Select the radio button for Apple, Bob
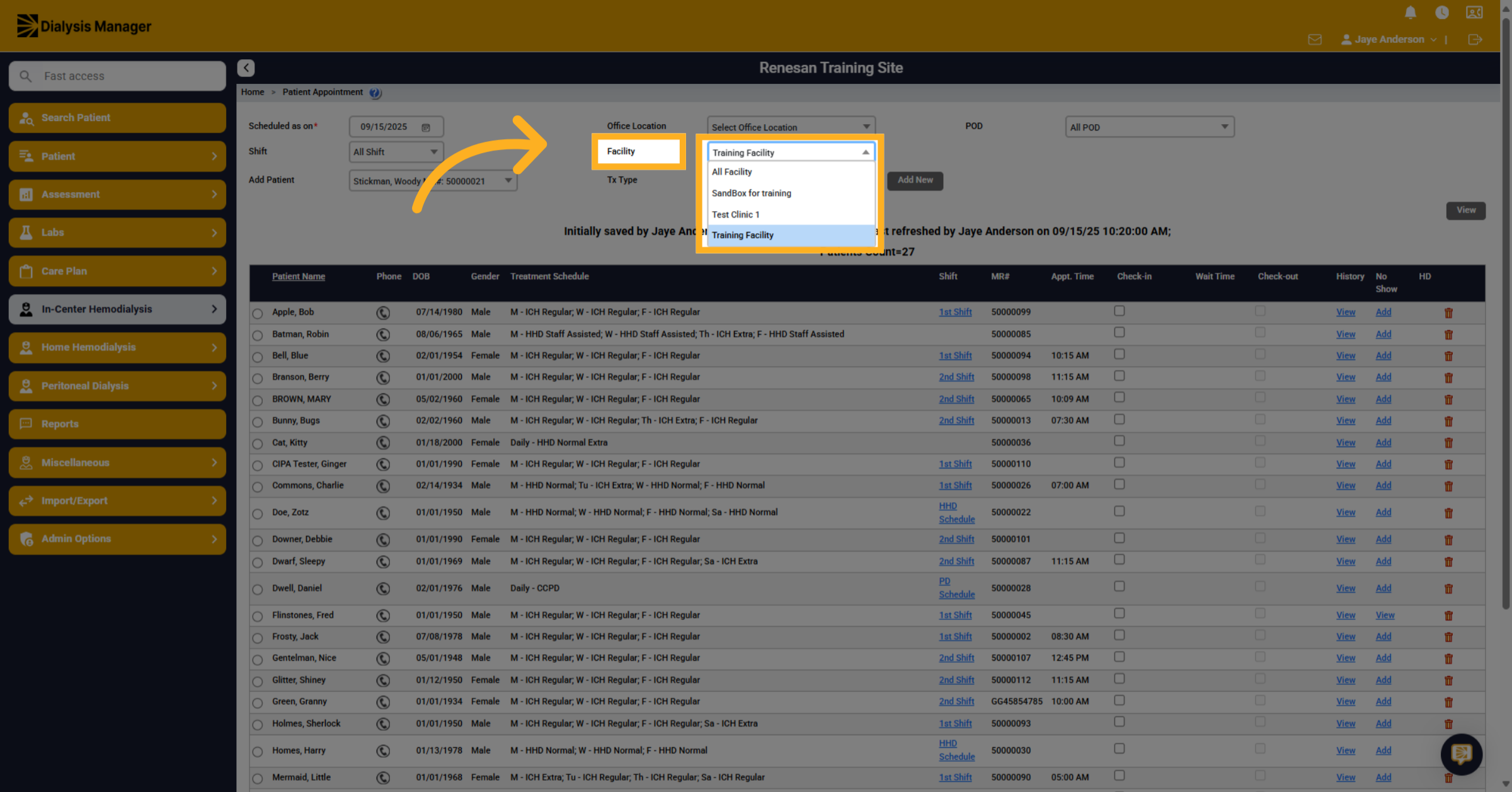Screen dimensions: 1512x792 (x=258, y=313)
